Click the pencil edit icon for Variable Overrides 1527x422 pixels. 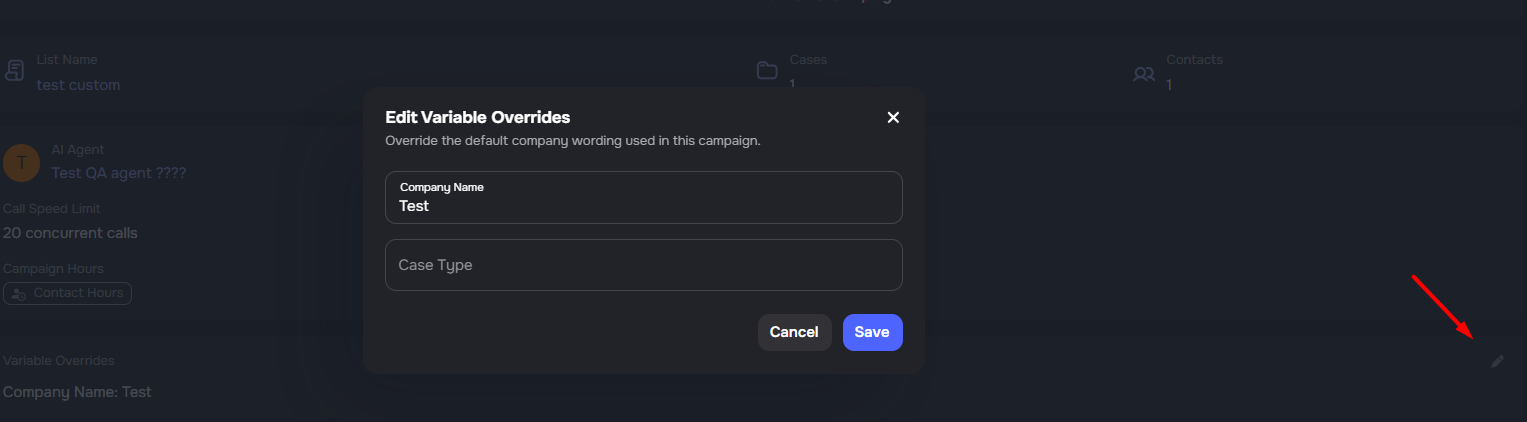pos(1497,361)
